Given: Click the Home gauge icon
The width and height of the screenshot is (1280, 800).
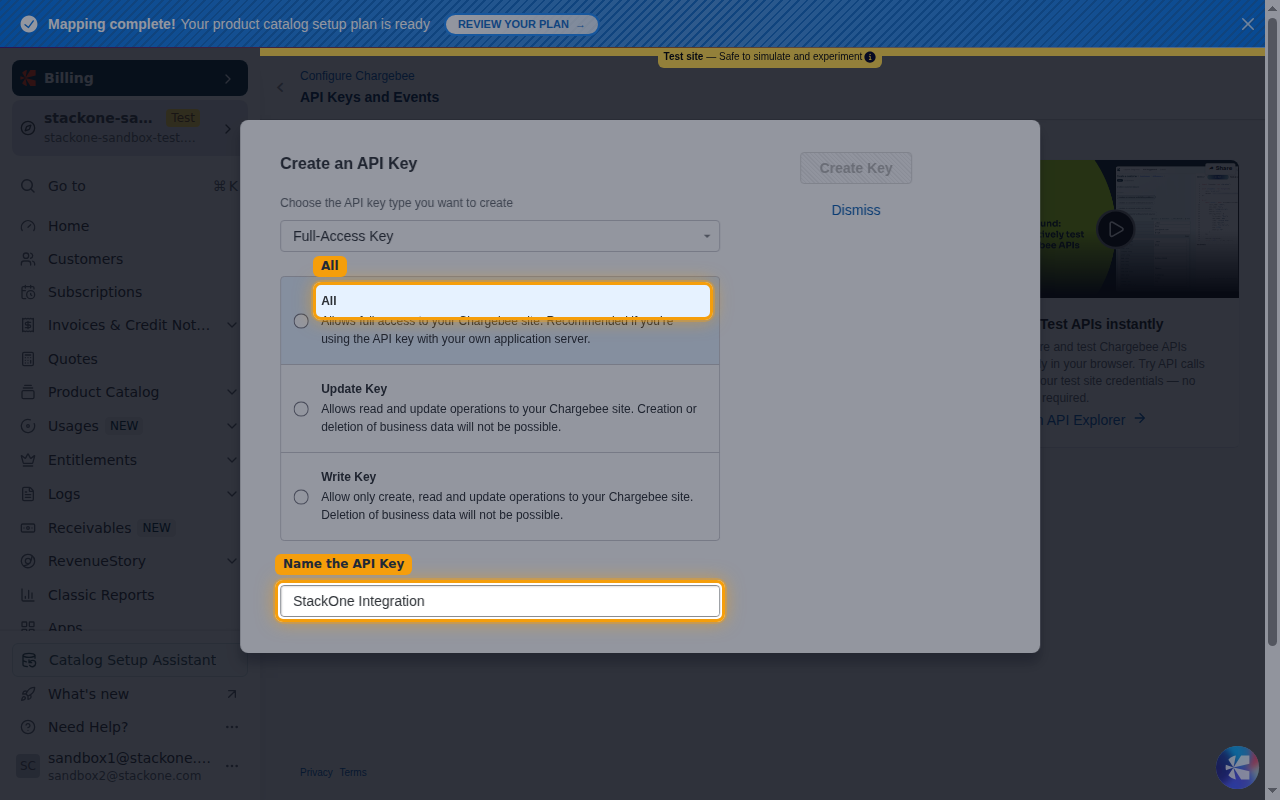Looking at the screenshot, I should pyautogui.click(x=28, y=226).
